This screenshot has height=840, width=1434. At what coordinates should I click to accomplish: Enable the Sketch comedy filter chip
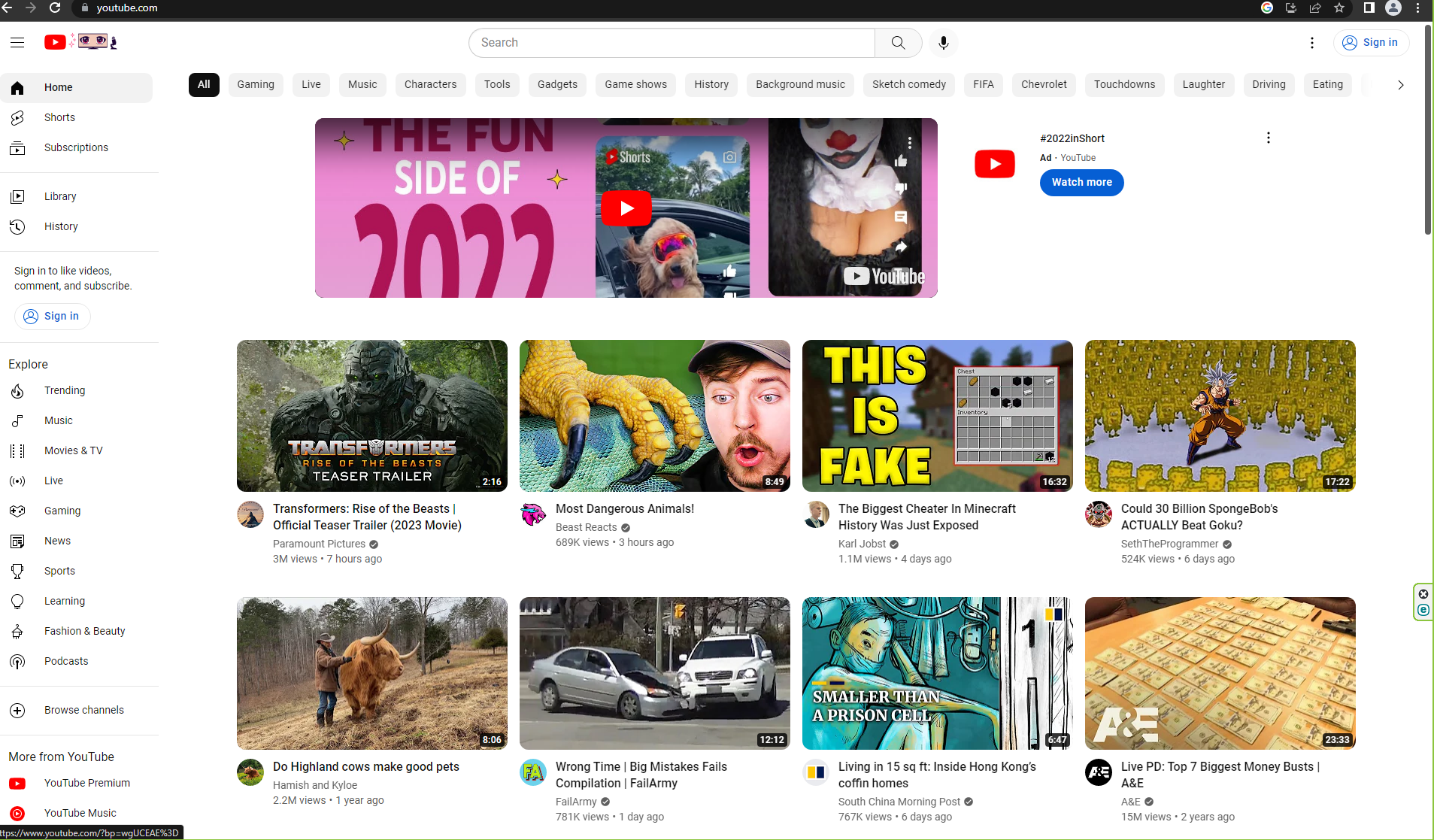[908, 84]
